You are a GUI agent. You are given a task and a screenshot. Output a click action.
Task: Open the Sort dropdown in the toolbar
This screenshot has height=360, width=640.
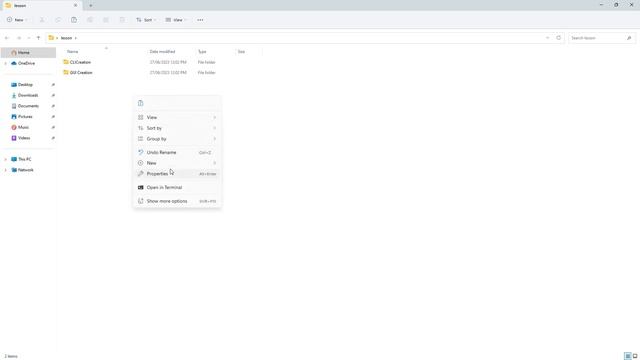pos(146,20)
